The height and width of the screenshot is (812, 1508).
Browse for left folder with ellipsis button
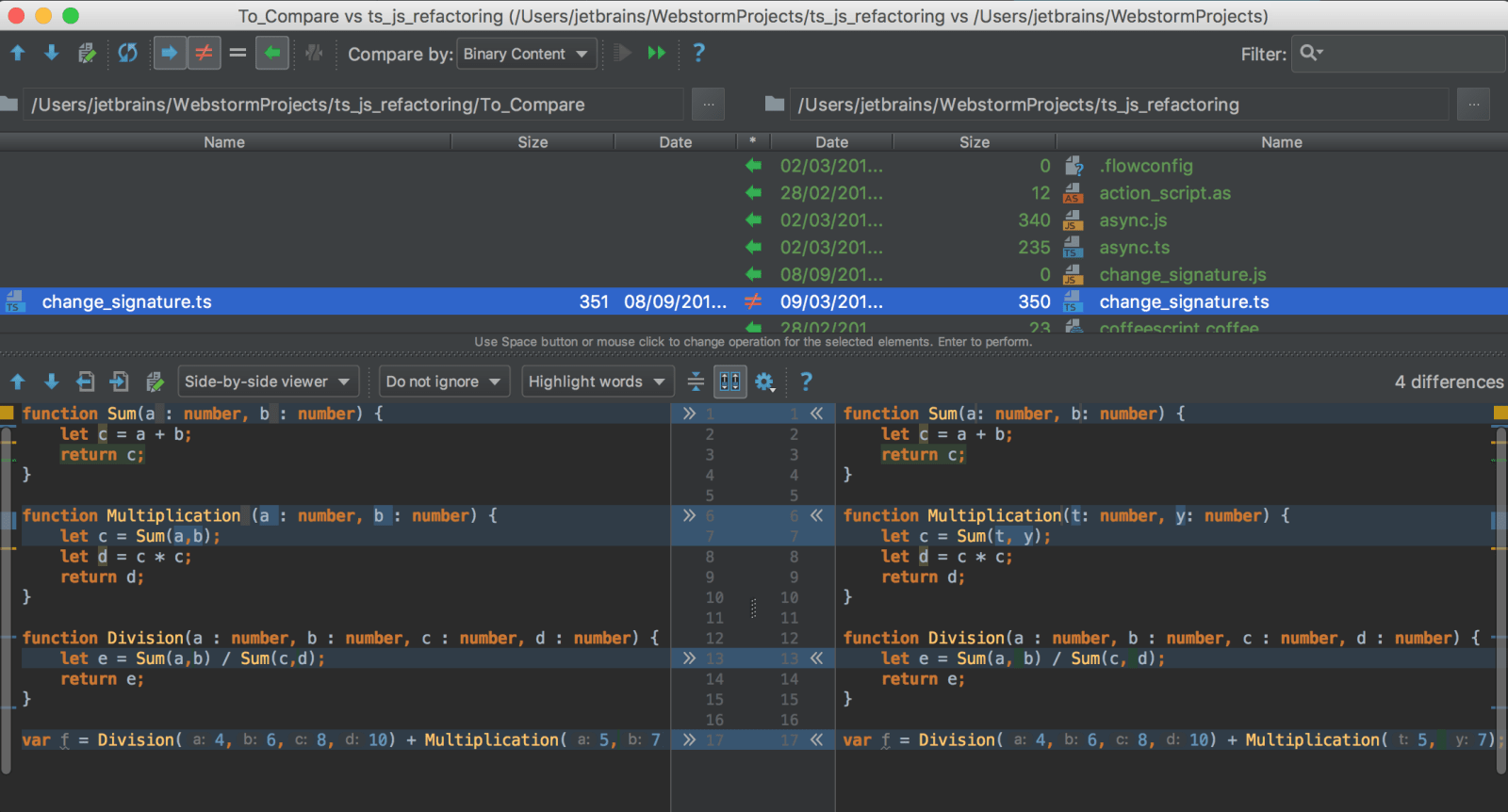[708, 105]
